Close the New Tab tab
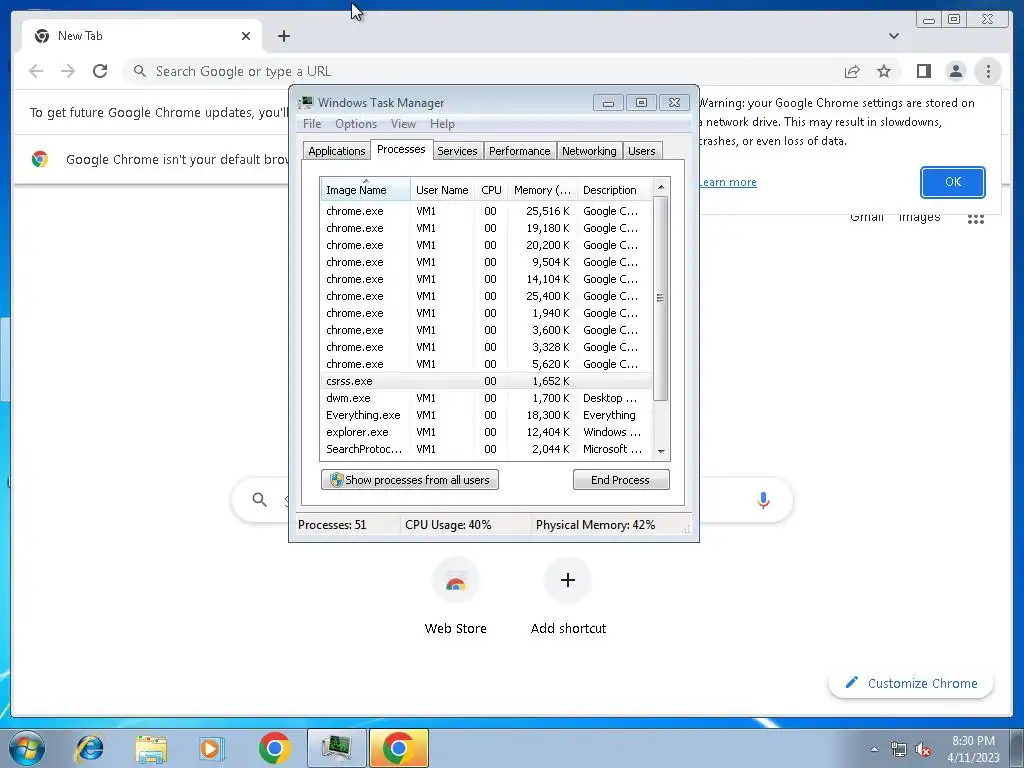1024x768 pixels. (246, 36)
